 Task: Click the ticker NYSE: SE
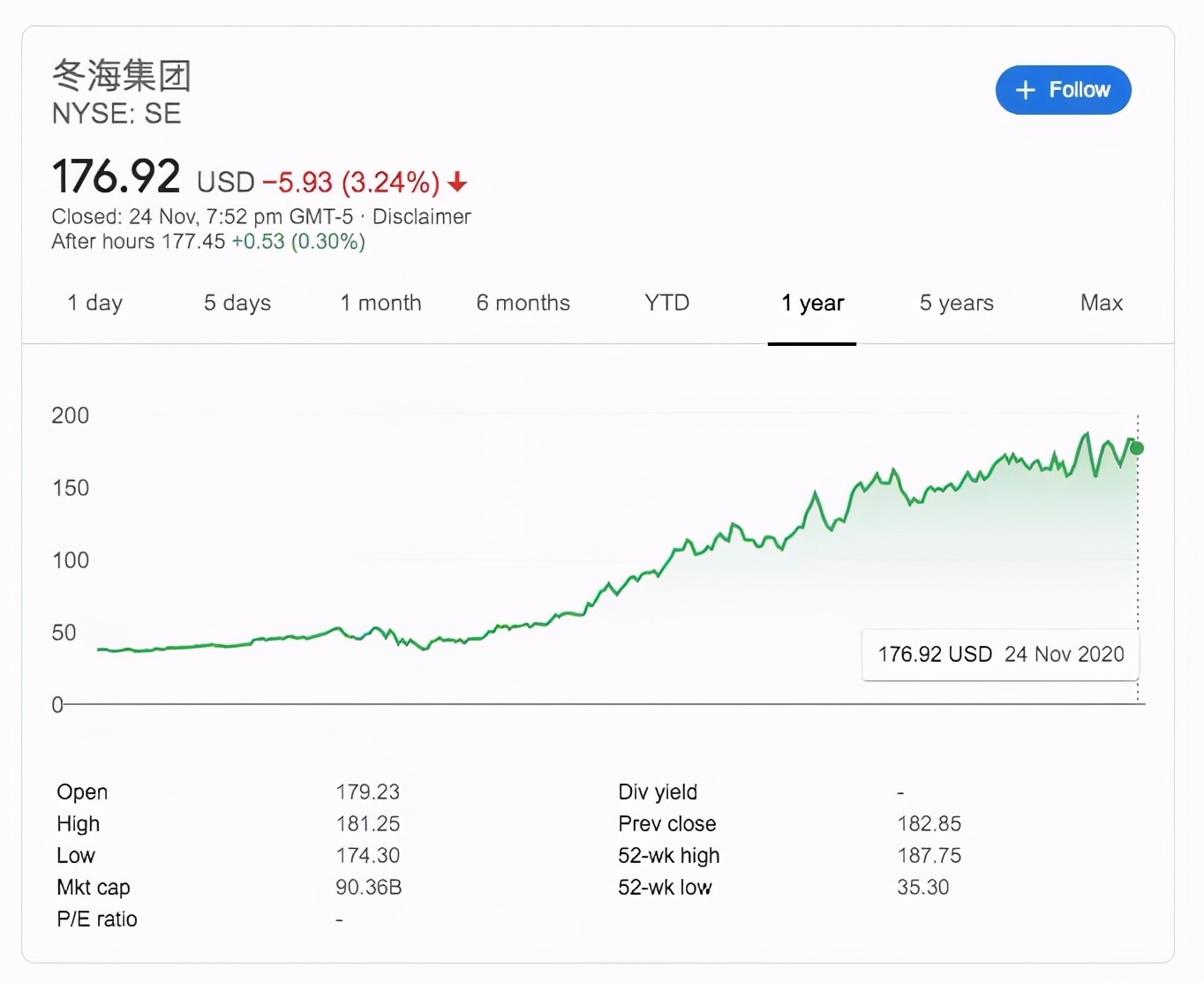(117, 114)
